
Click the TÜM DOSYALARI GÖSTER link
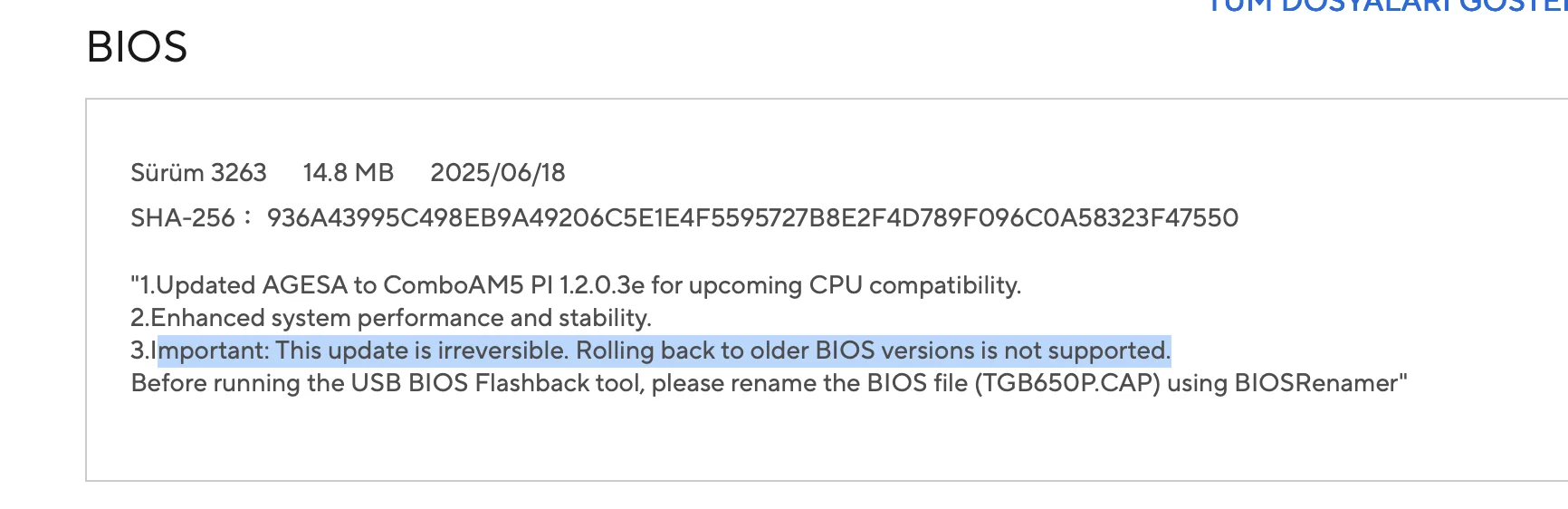coord(1387,5)
